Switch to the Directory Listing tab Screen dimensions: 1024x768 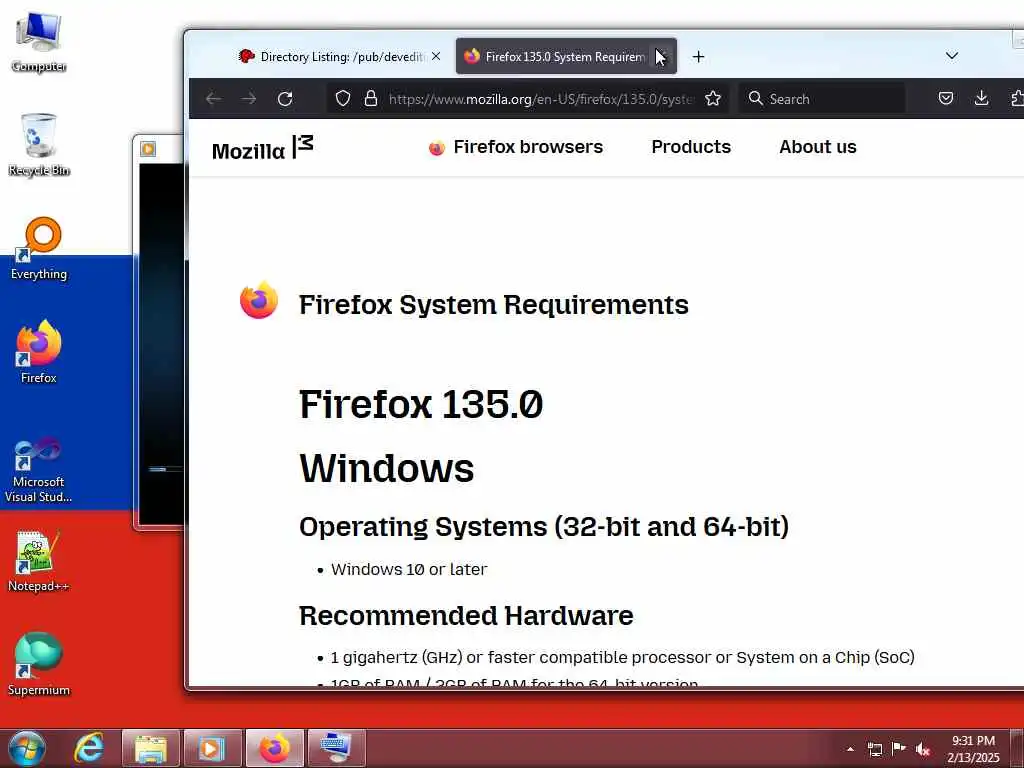[x=330, y=57]
